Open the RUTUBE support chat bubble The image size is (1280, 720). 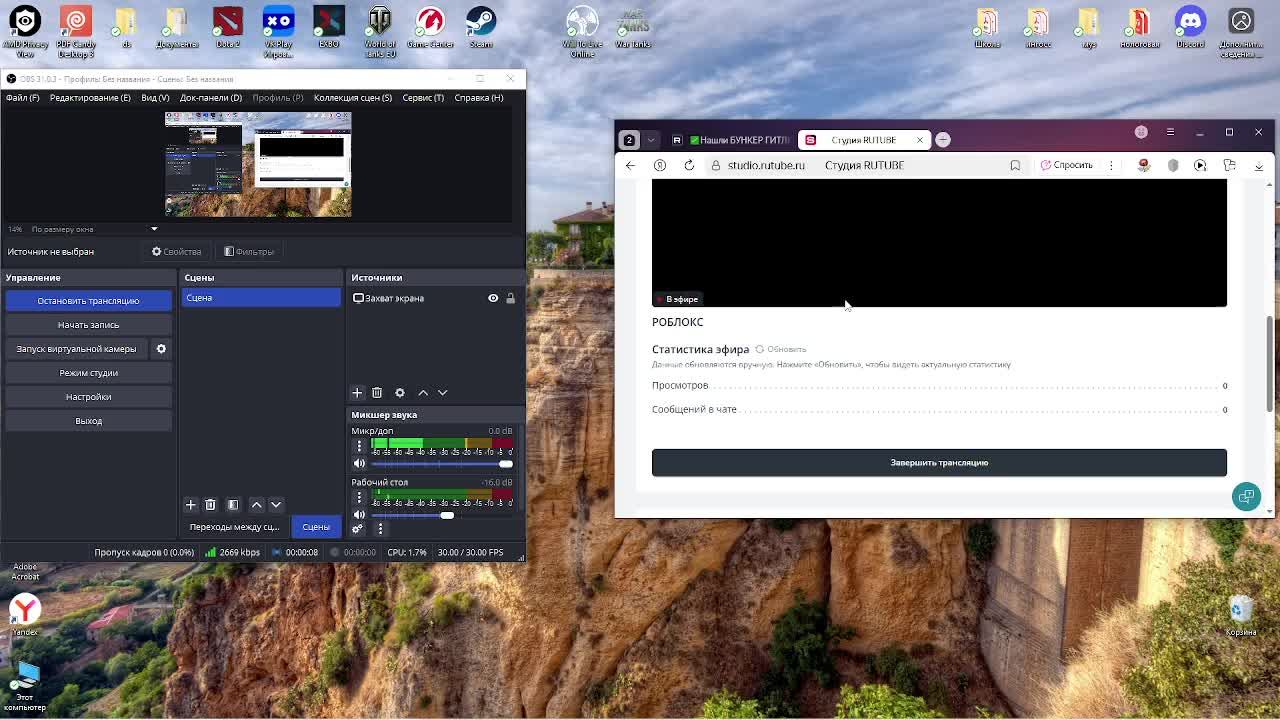pyautogui.click(x=1246, y=496)
